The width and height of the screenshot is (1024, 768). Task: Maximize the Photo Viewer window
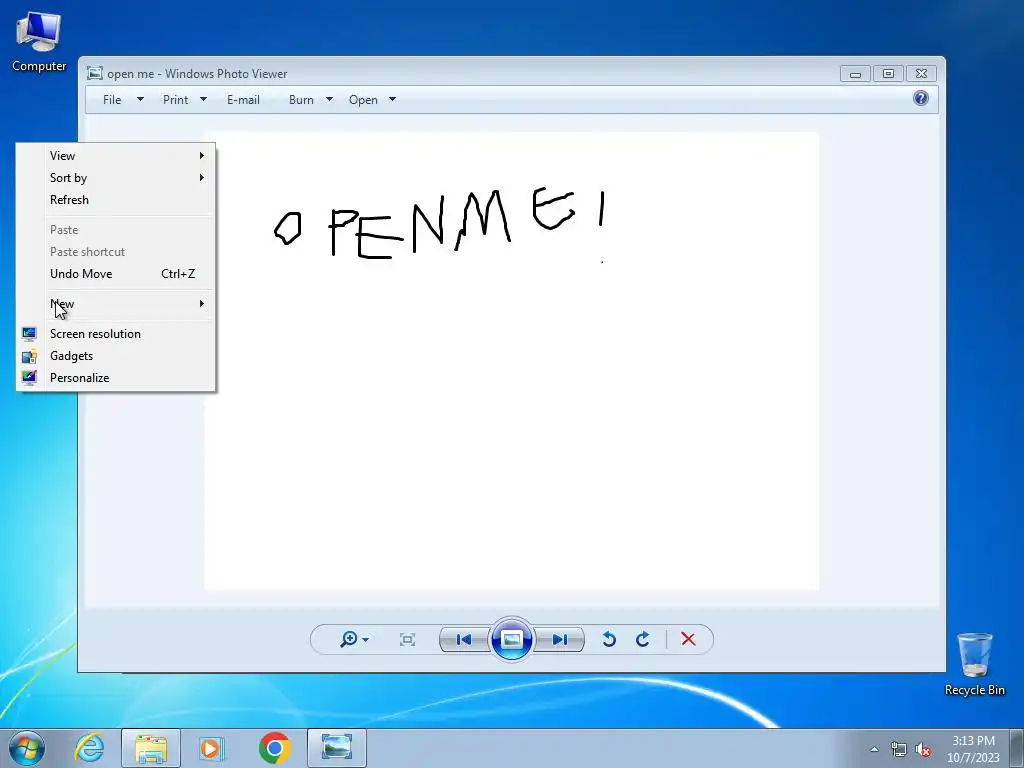[888, 74]
